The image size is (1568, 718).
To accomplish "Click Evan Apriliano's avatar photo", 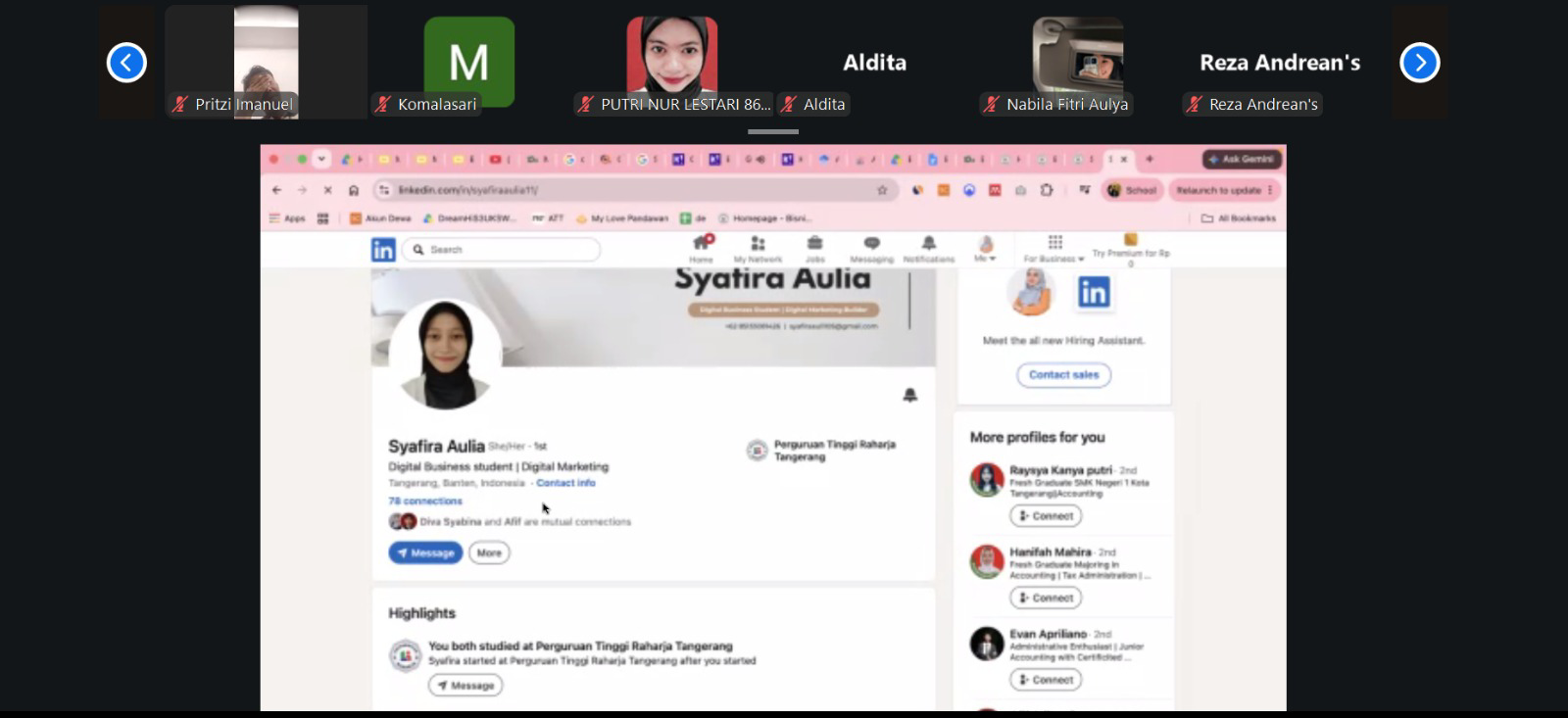I will (x=987, y=644).
